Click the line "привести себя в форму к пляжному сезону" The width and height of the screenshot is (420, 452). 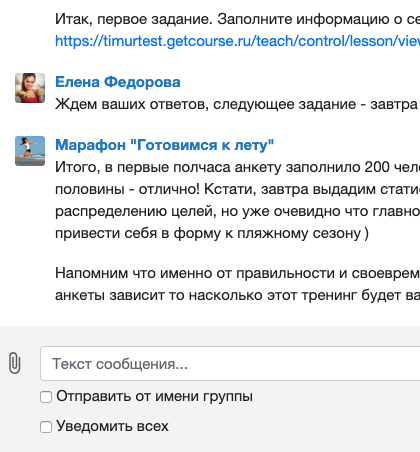[x=212, y=233]
